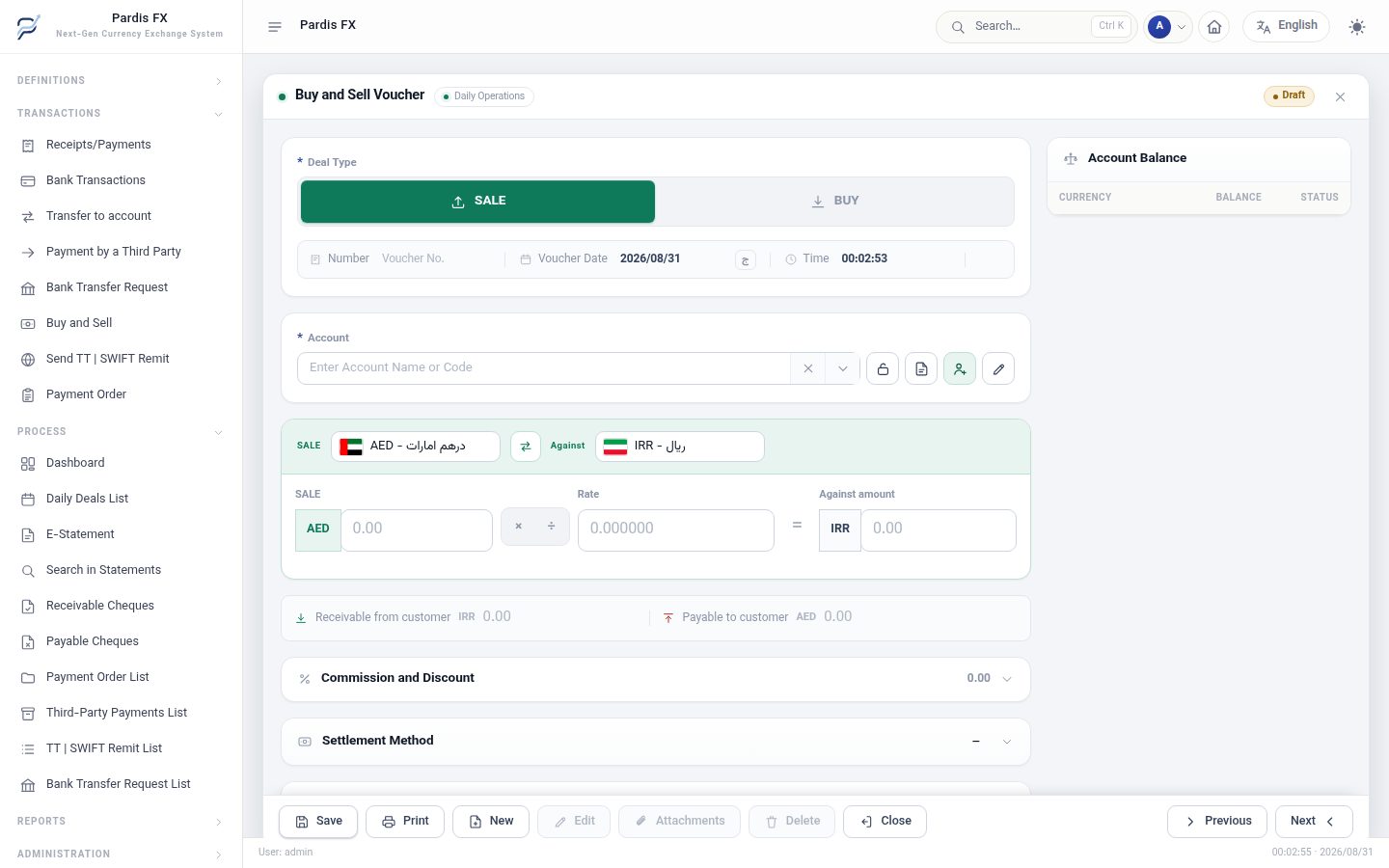Open Third-Party Payments List
The width and height of the screenshot is (1389, 868).
click(x=121, y=714)
